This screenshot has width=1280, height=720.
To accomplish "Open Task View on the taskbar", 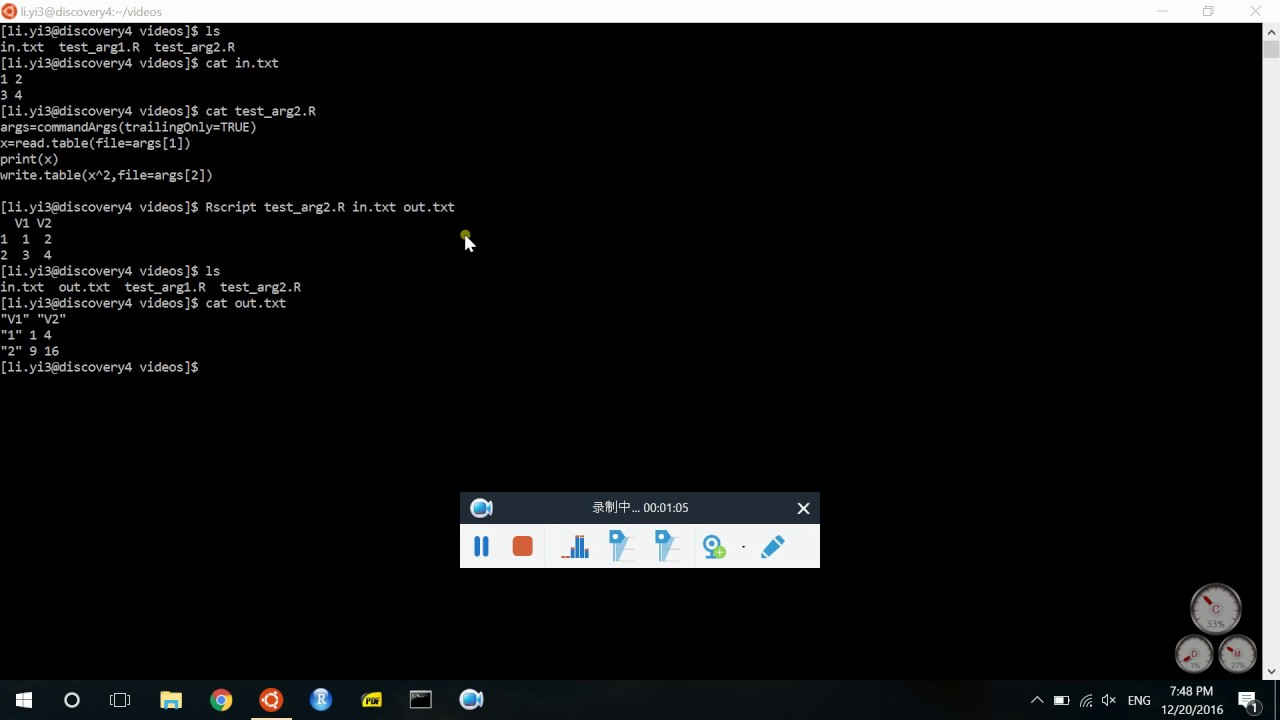I will (120, 700).
